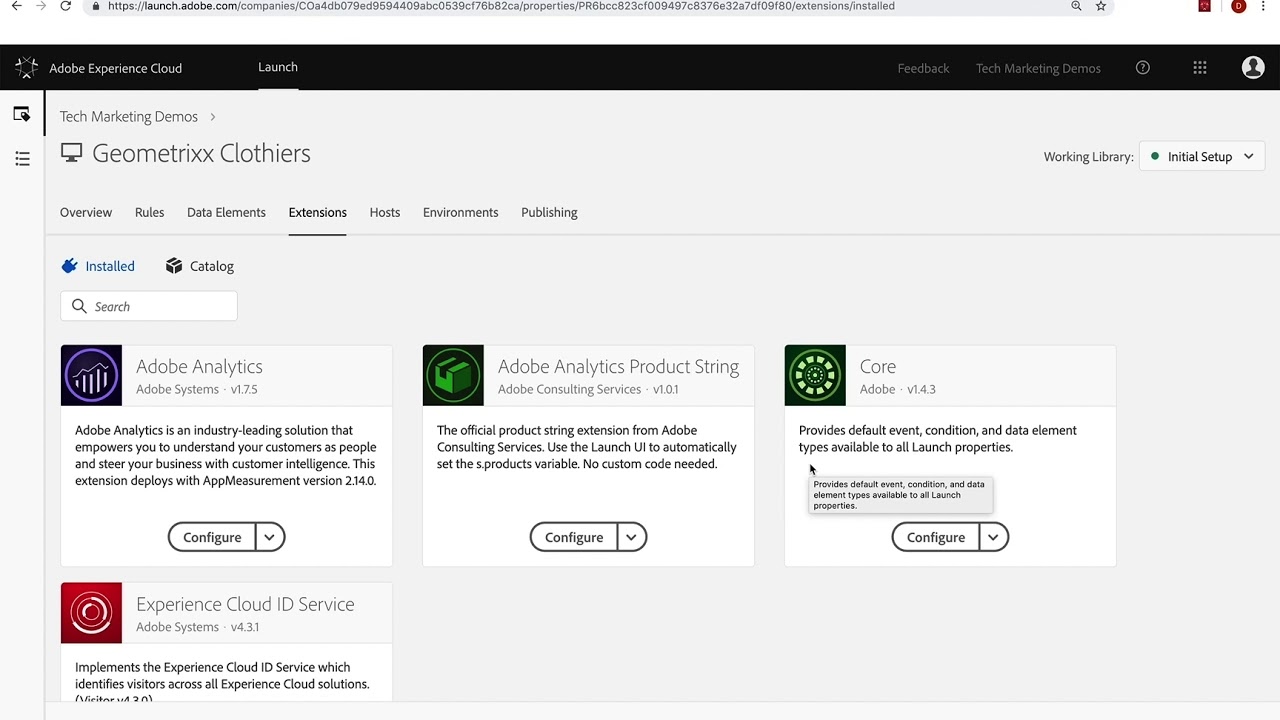Click Tech Marketing Demos in the header

coord(1038,68)
